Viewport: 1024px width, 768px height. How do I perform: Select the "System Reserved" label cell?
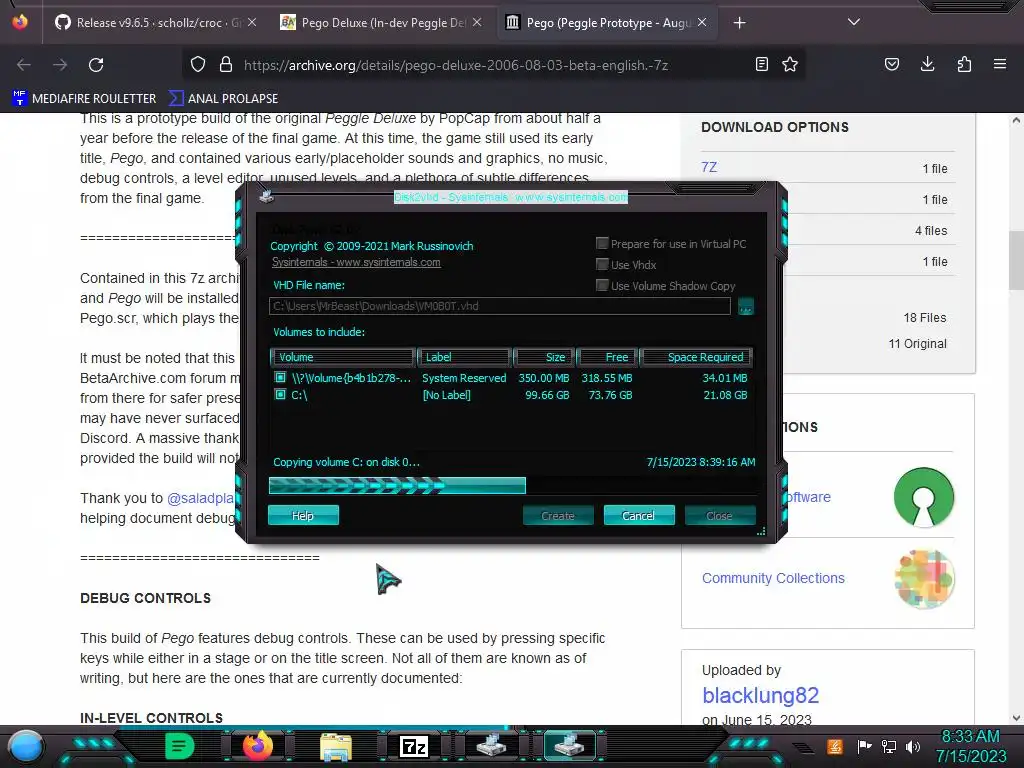[x=464, y=377]
